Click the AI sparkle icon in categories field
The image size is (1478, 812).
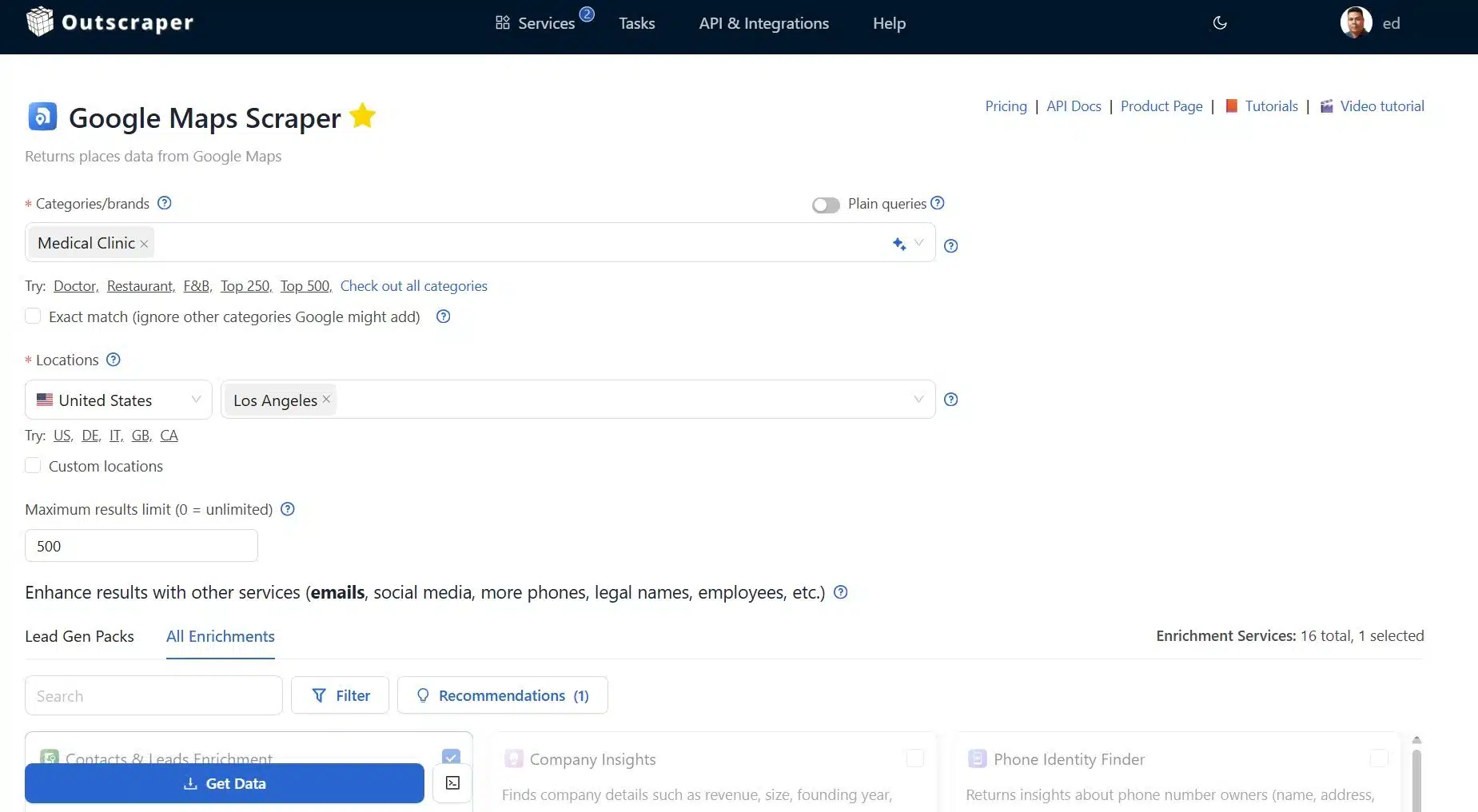[x=899, y=244]
